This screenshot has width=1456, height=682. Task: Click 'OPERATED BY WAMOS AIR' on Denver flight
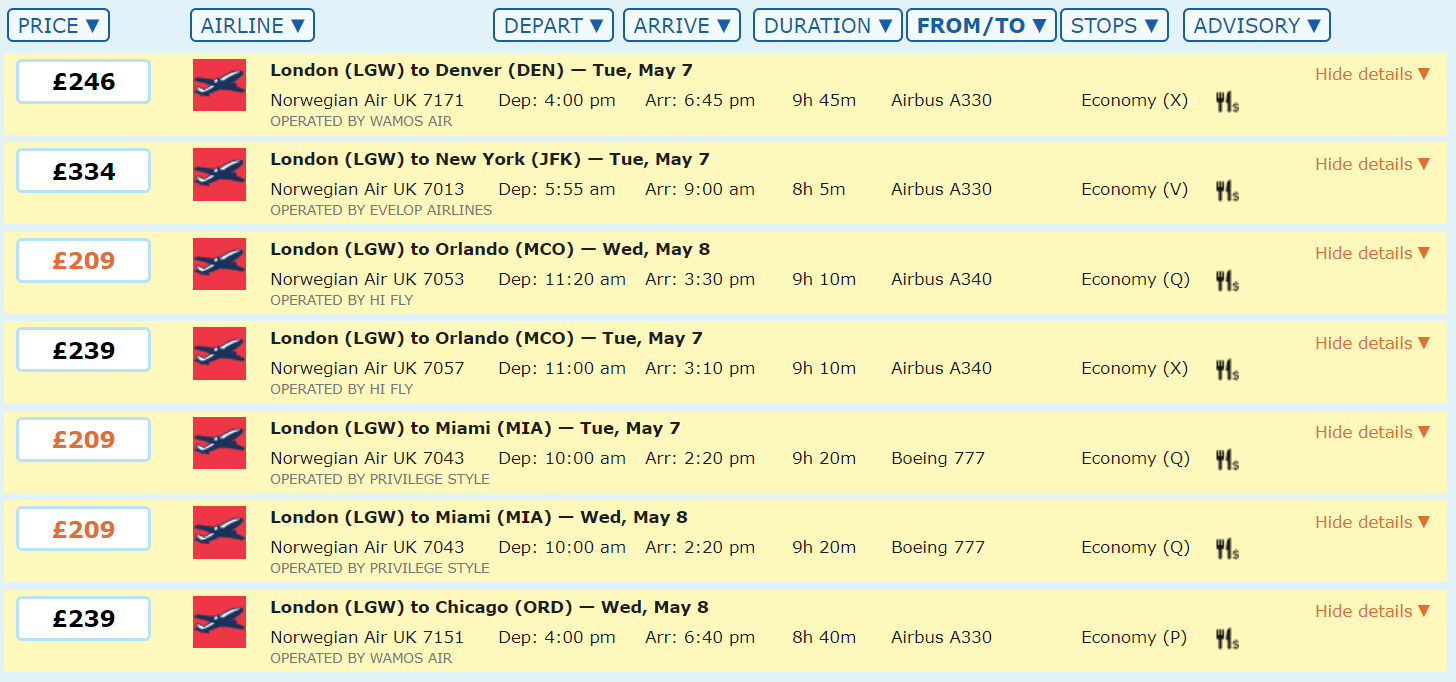point(361,121)
